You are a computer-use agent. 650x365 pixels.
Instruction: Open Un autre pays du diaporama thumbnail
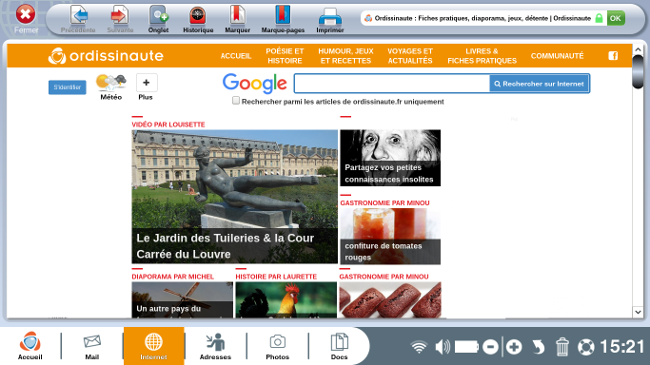tap(182, 300)
